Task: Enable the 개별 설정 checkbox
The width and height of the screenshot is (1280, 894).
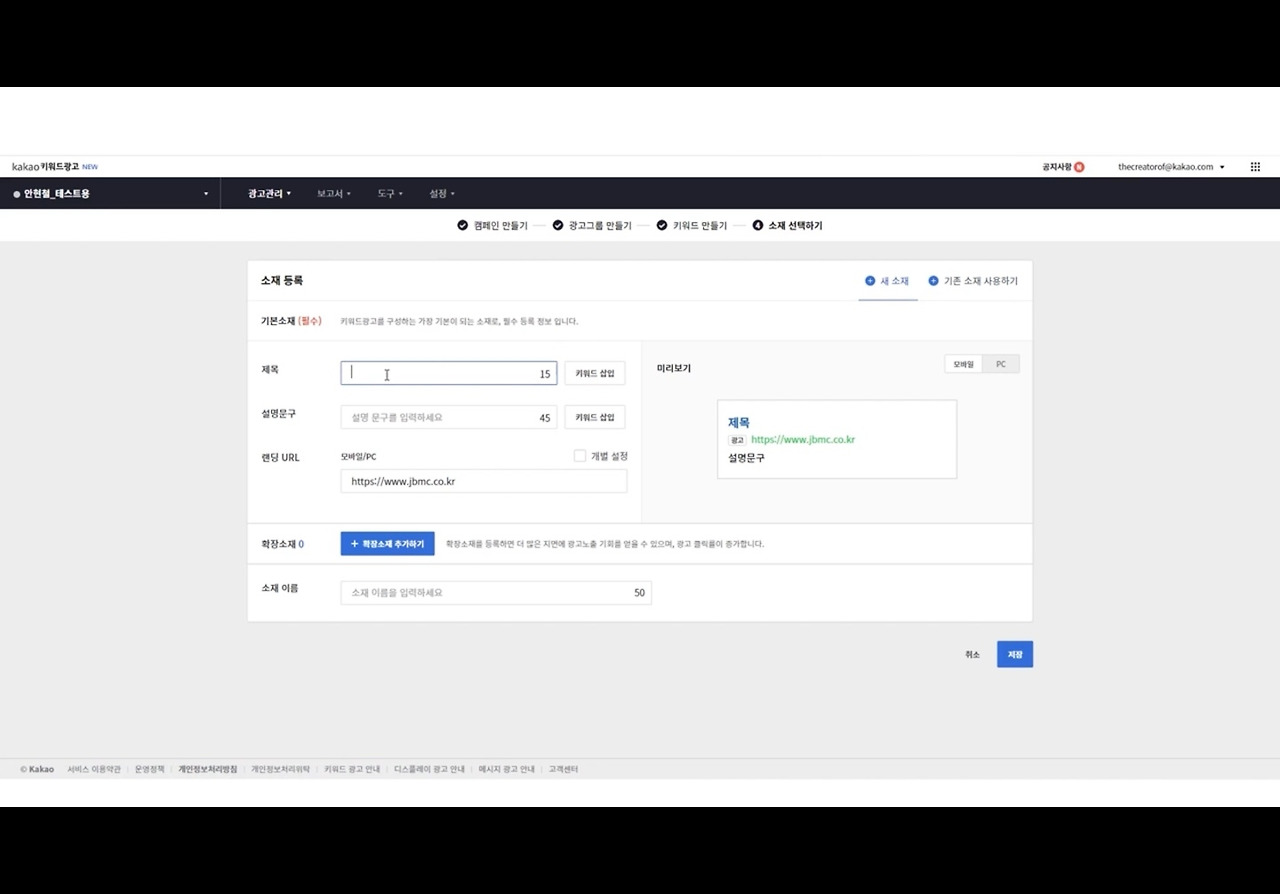Action: [x=580, y=456]
